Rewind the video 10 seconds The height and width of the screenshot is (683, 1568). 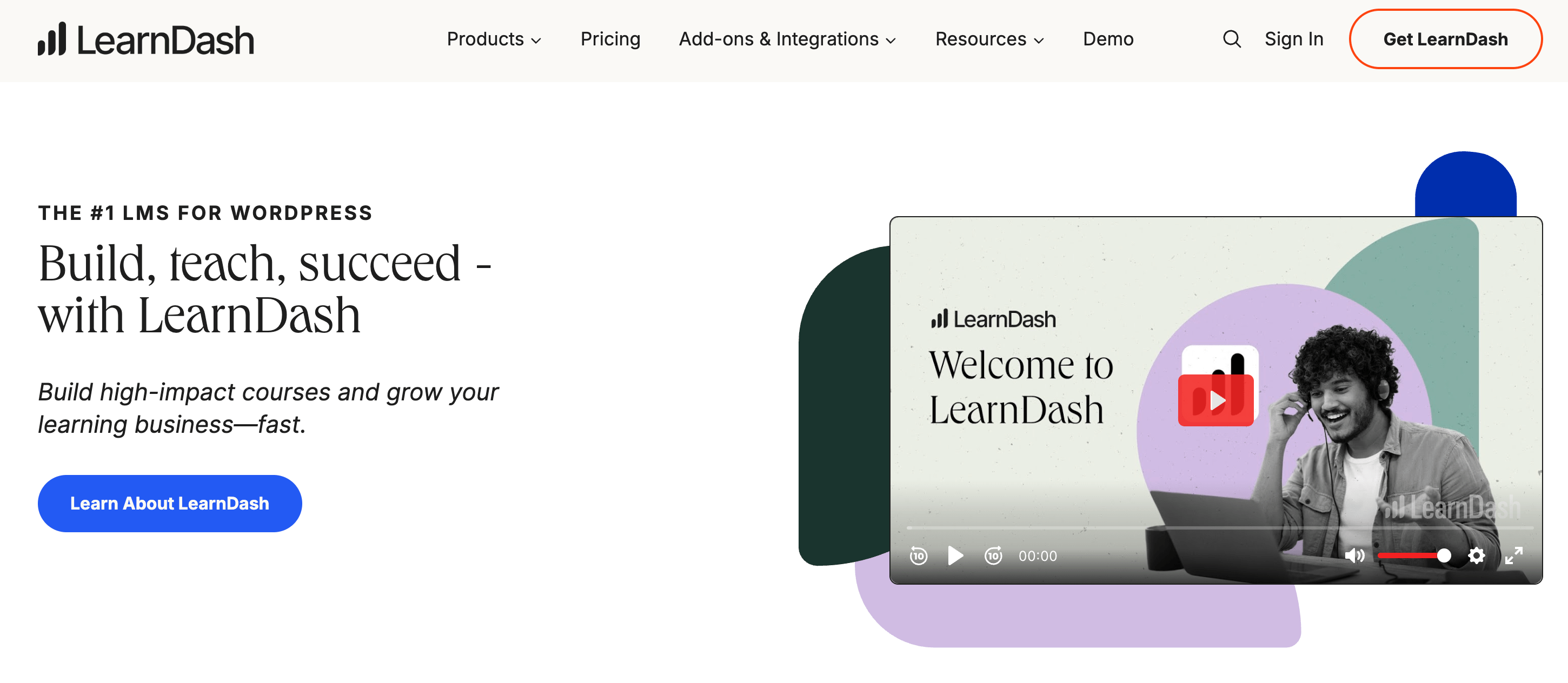(x=919, y=555)
